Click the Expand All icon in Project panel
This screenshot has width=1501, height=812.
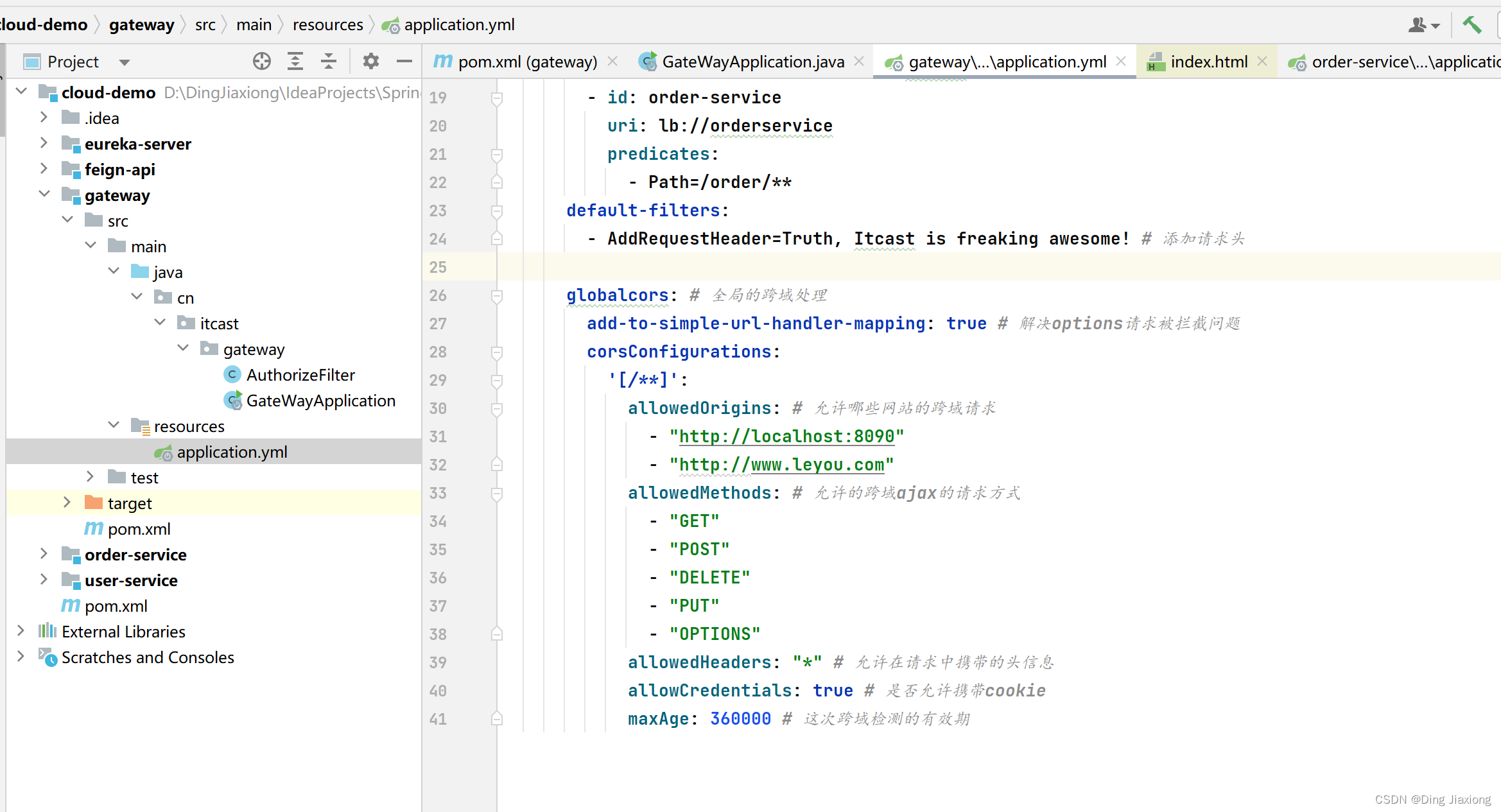coord(295,62)
